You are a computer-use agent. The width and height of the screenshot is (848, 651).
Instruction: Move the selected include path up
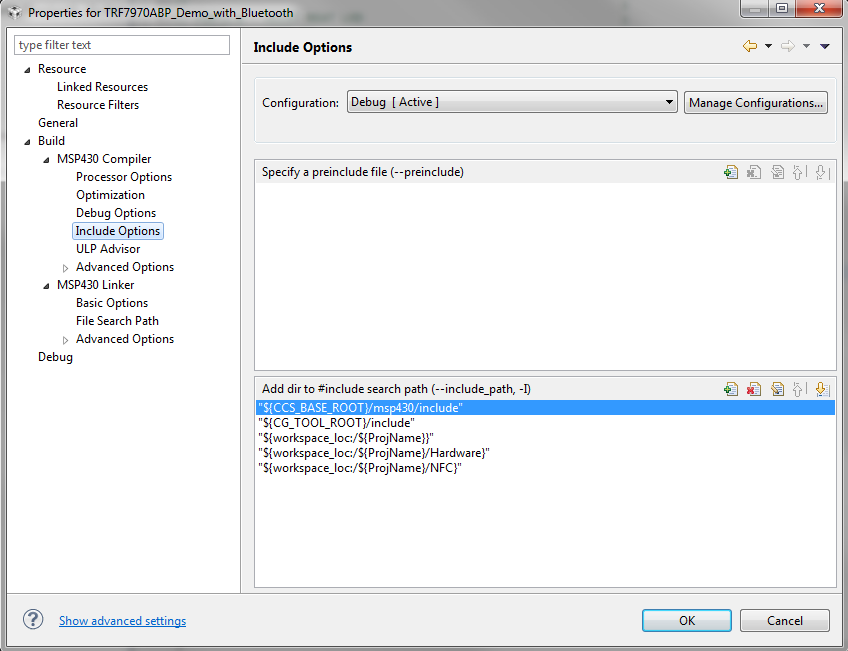(799, 389)
